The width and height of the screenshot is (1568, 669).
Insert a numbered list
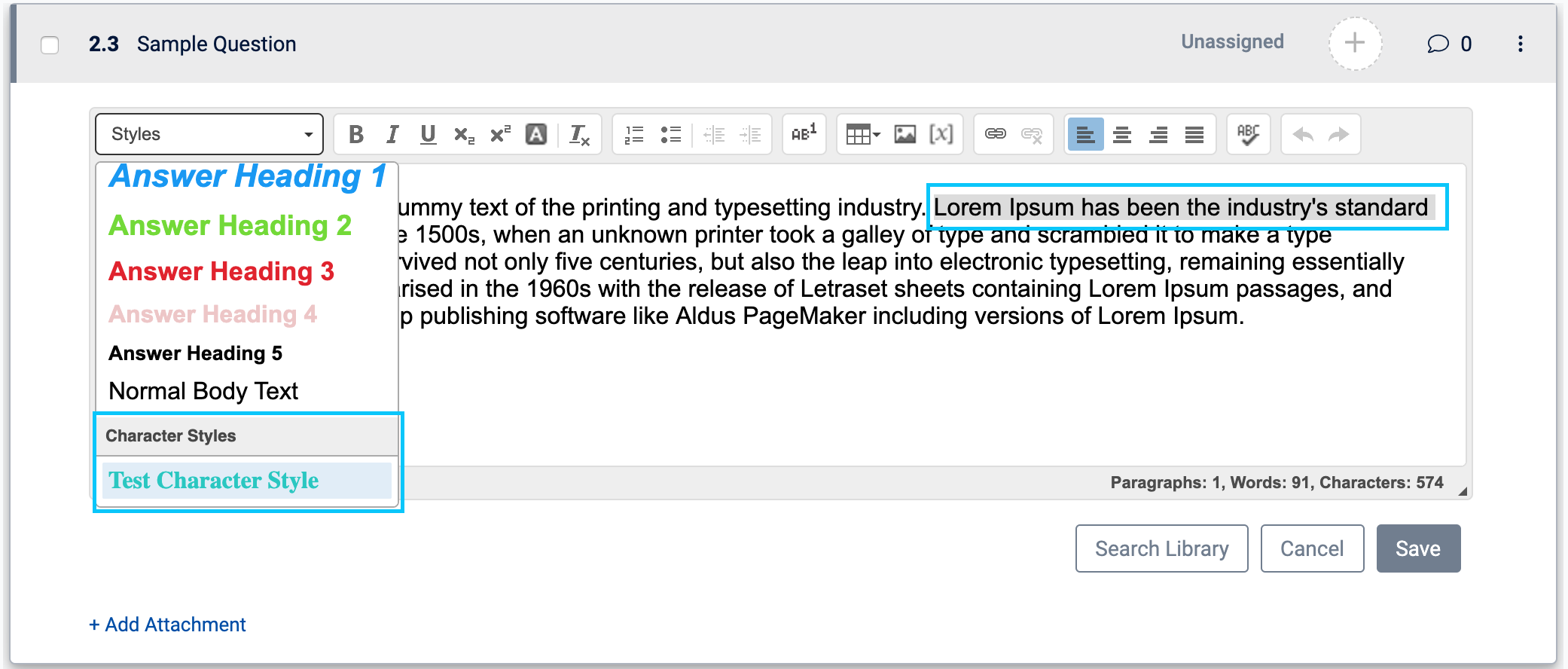pos(635,134)
